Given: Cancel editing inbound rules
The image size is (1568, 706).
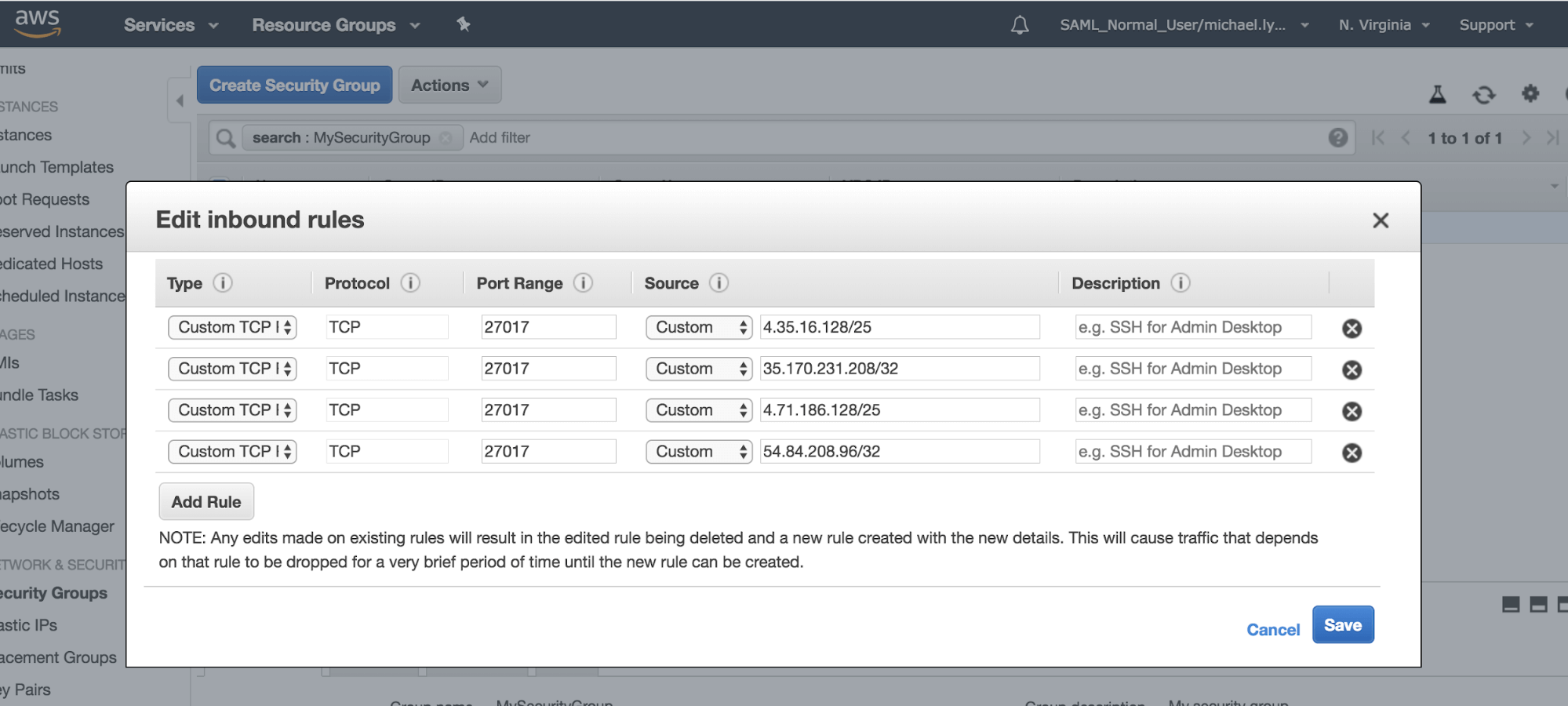Looking at the screenshot, I should click(1272, 628).
